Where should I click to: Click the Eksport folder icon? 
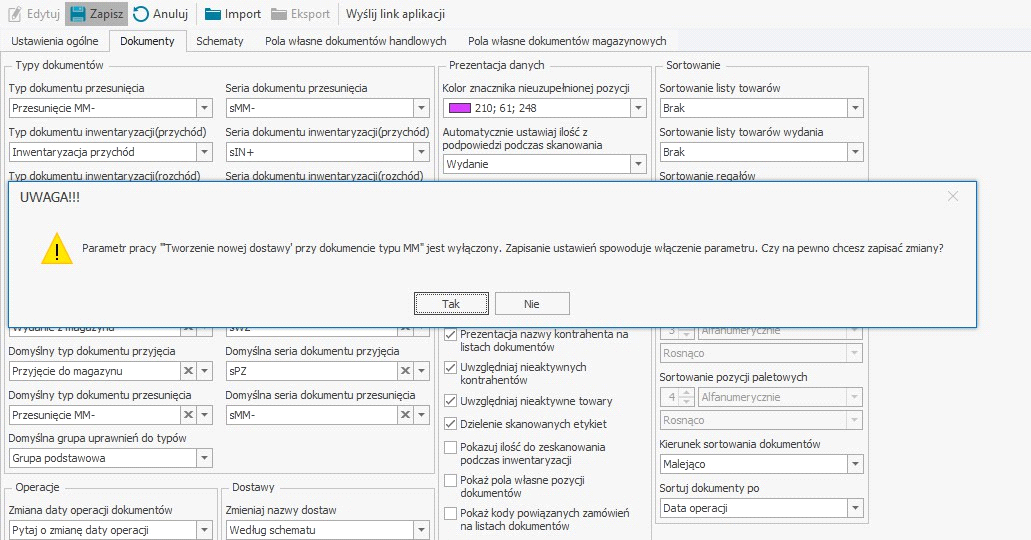pos(279,14)
